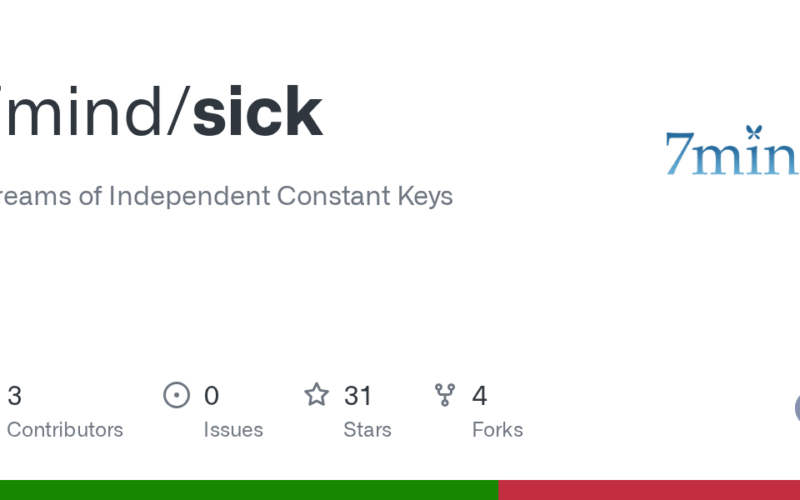
Task: Click the Forks branch icon
Action: click(445, 396)
